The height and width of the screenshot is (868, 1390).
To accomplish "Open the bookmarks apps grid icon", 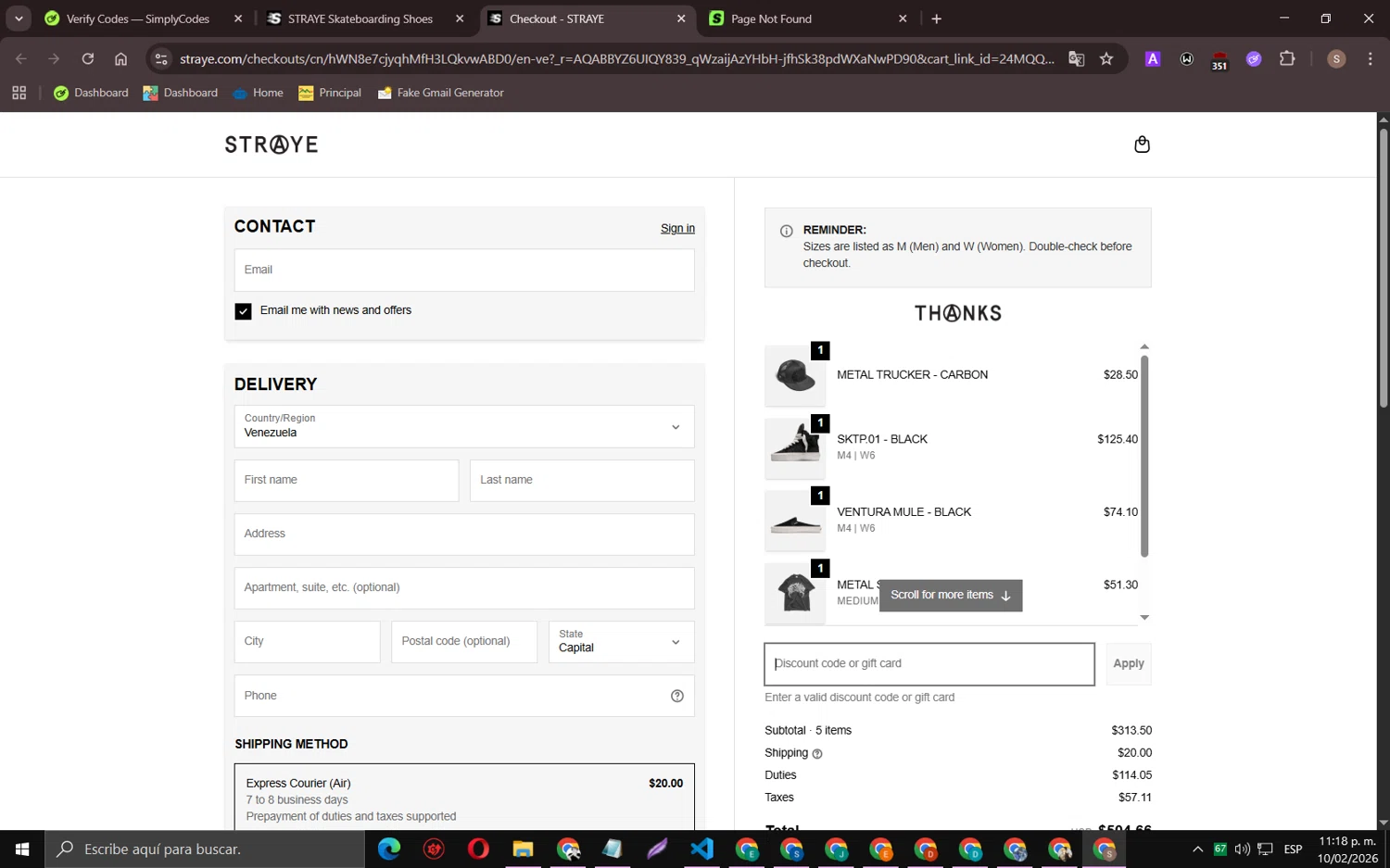I will pos(19,93).
